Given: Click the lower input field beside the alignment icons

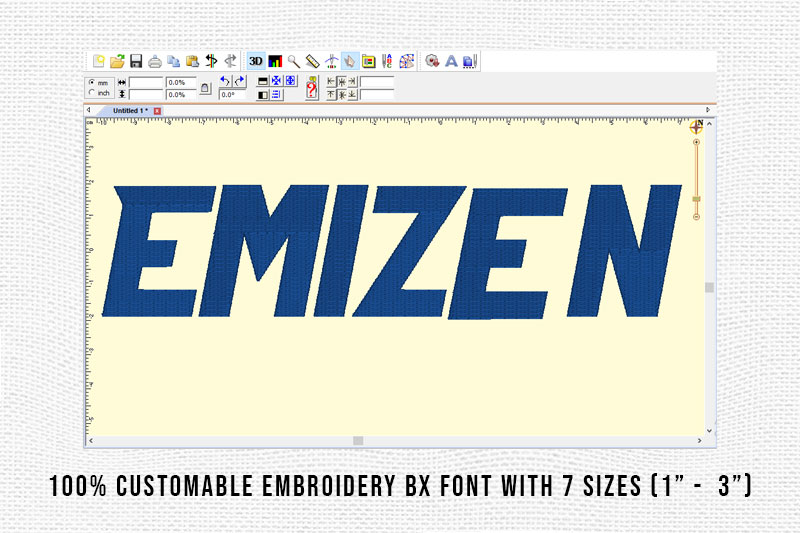Looking at the screenshot, I should point(377,95).
